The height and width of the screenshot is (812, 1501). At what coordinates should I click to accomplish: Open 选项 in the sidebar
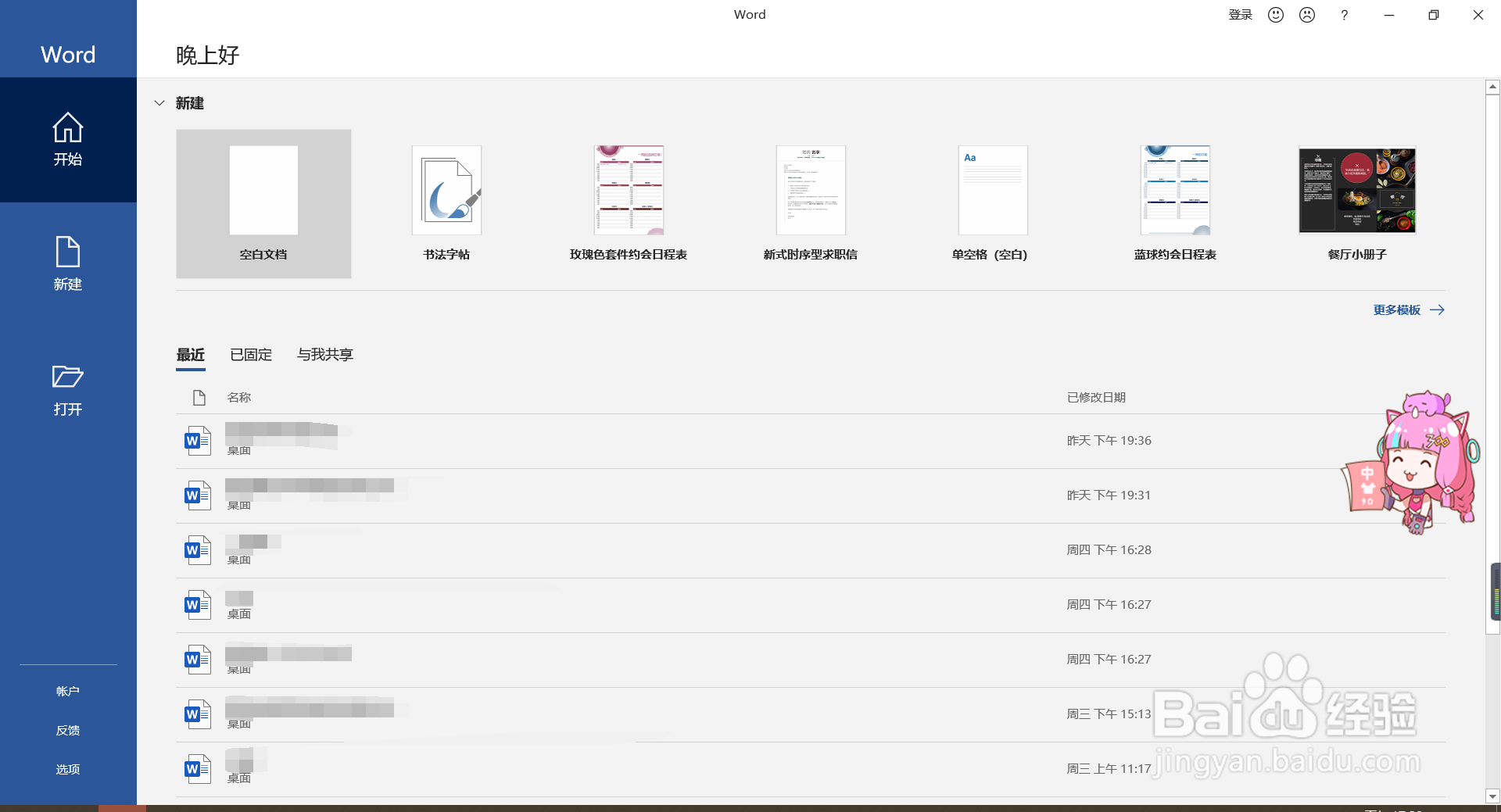[x=68, y=770]
